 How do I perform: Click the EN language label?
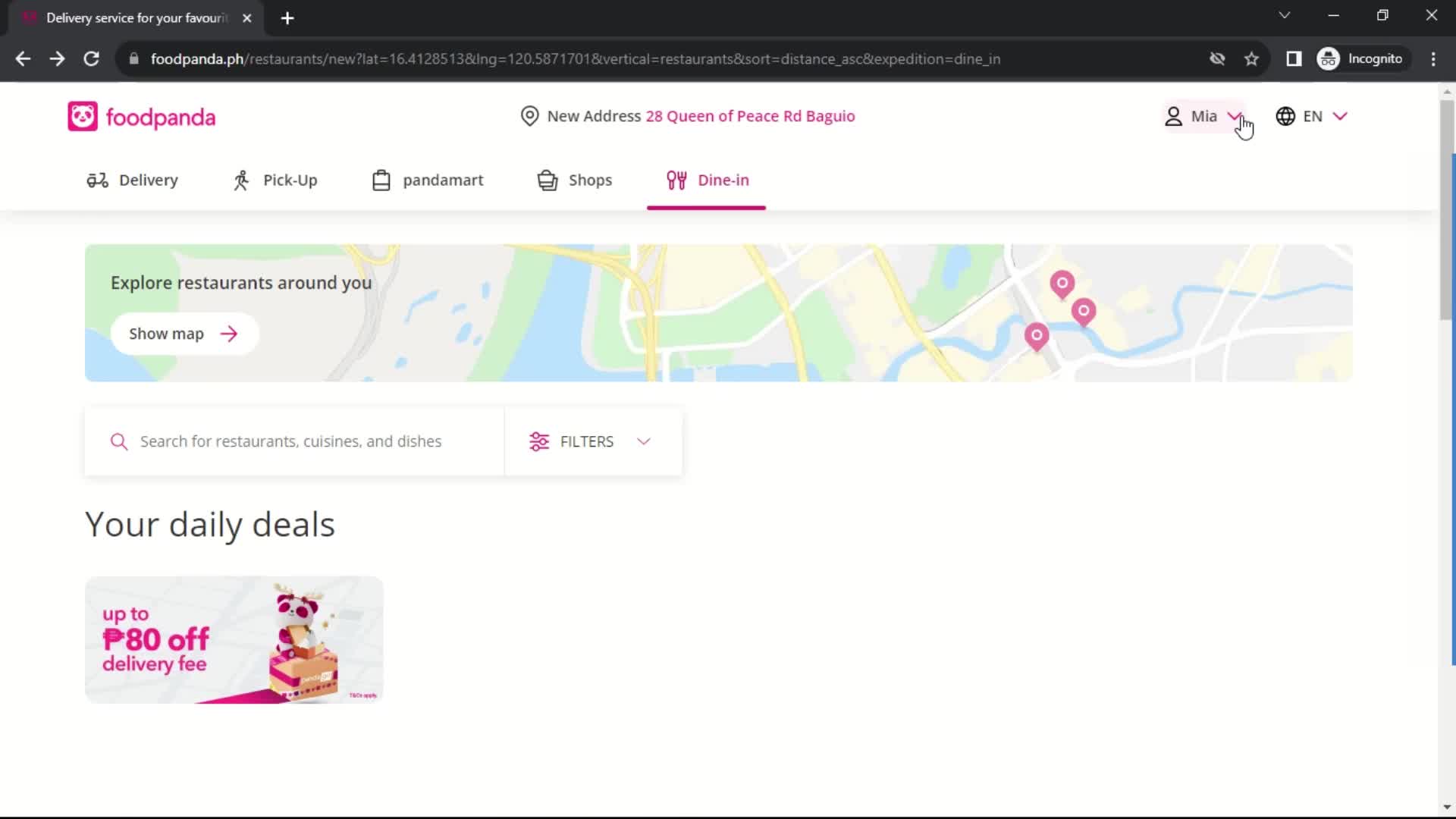1313,116
